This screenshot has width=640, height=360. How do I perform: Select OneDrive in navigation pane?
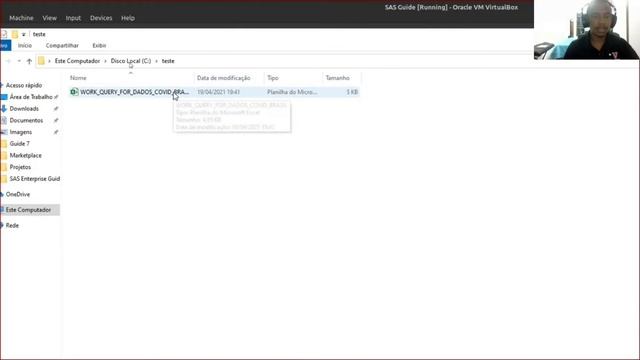click(18, 194)
